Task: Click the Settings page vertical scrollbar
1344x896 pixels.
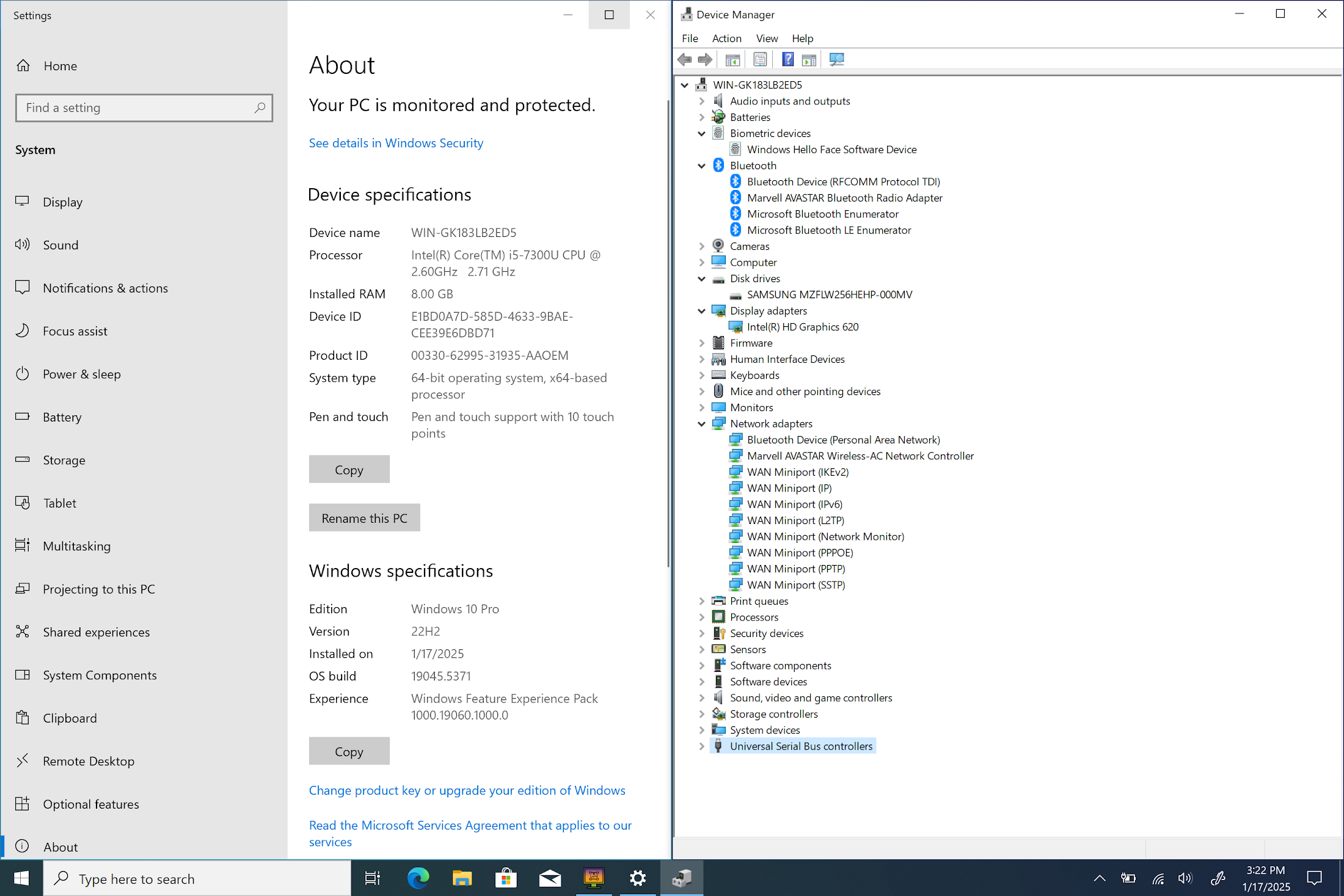Action: [x=668, y=333]
